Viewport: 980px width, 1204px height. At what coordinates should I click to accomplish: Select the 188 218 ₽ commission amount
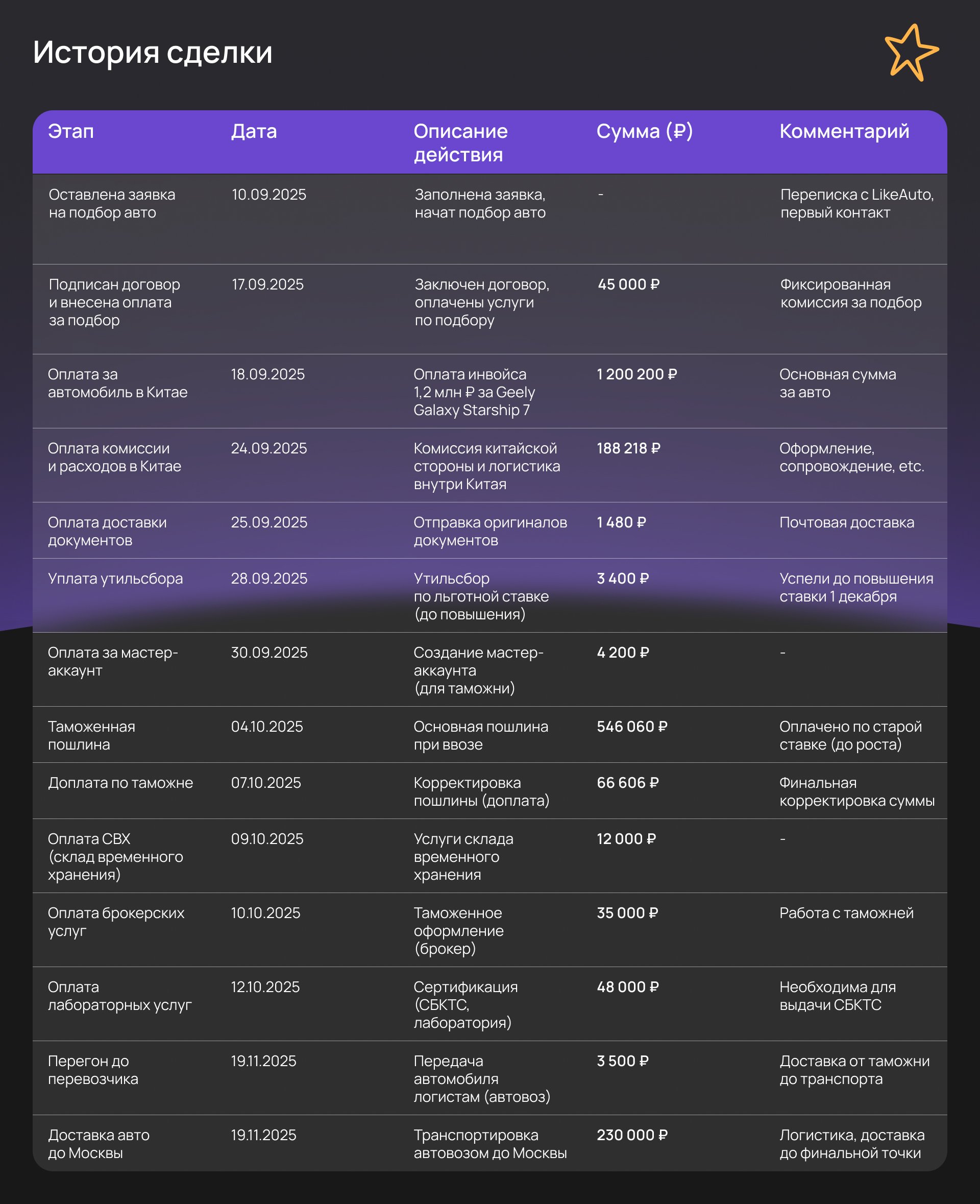click(628, 448)
